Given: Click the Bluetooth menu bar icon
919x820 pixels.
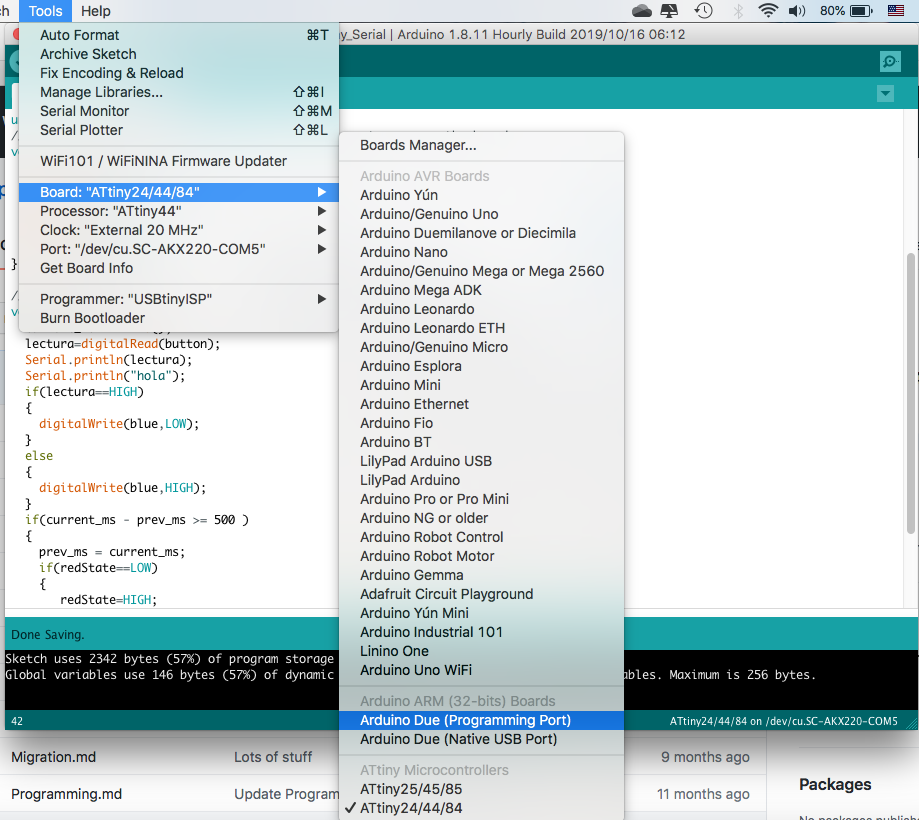Looking at the screenshot, I should coord(738,11).
